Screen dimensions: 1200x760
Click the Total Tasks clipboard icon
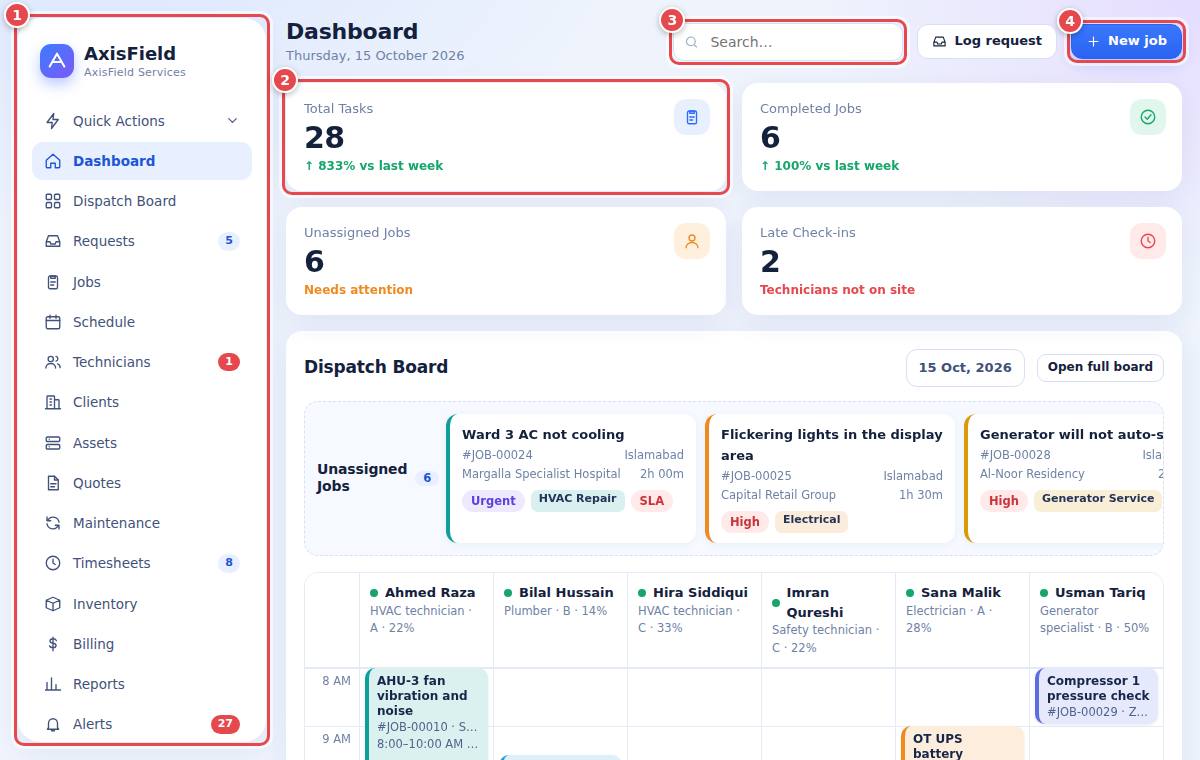pos(692,117)
